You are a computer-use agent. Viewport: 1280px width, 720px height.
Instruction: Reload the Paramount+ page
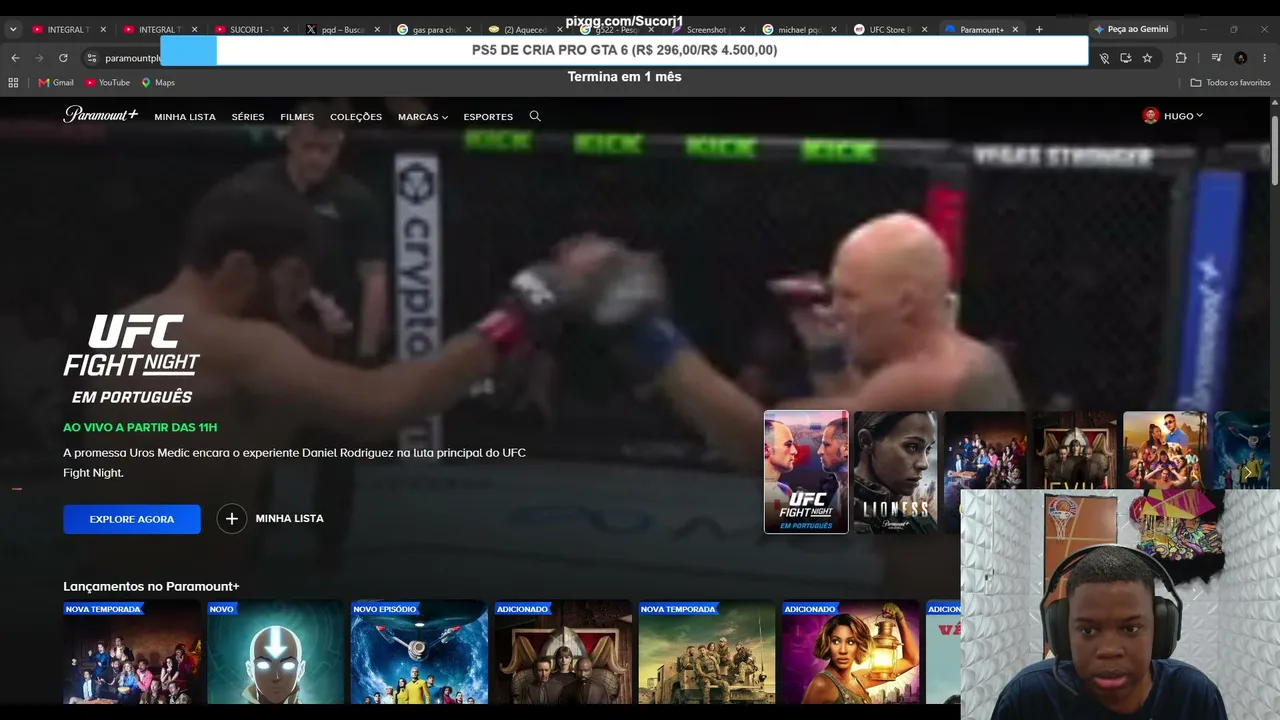point(63,58)
